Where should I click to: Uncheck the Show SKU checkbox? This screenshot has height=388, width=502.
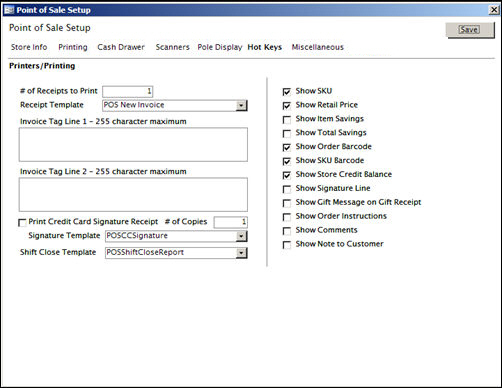point(287,92)
